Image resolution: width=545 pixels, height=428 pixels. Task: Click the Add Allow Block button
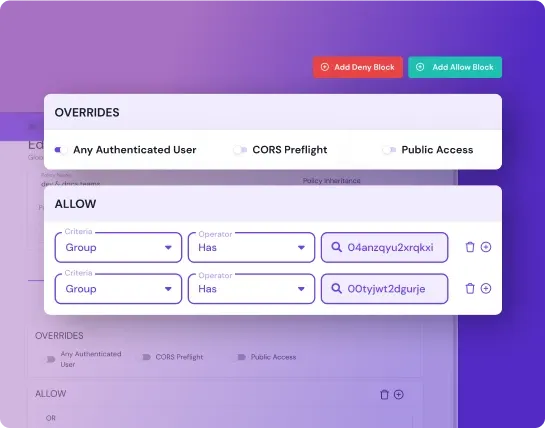[455, 67]
